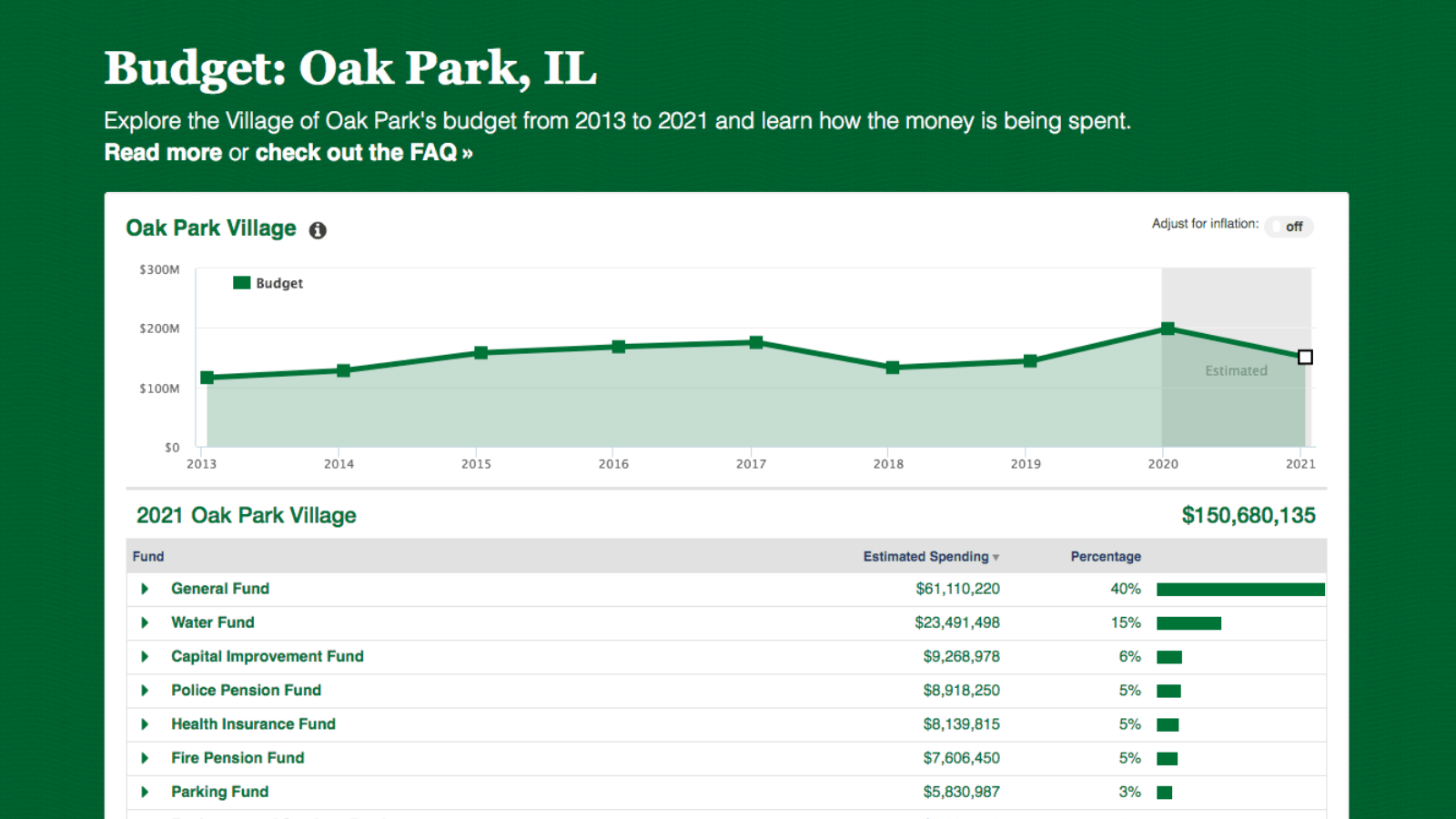This screenshot has width=1456, height=819.
Task: Expand the Water Fund row
Action: [145, 622]
